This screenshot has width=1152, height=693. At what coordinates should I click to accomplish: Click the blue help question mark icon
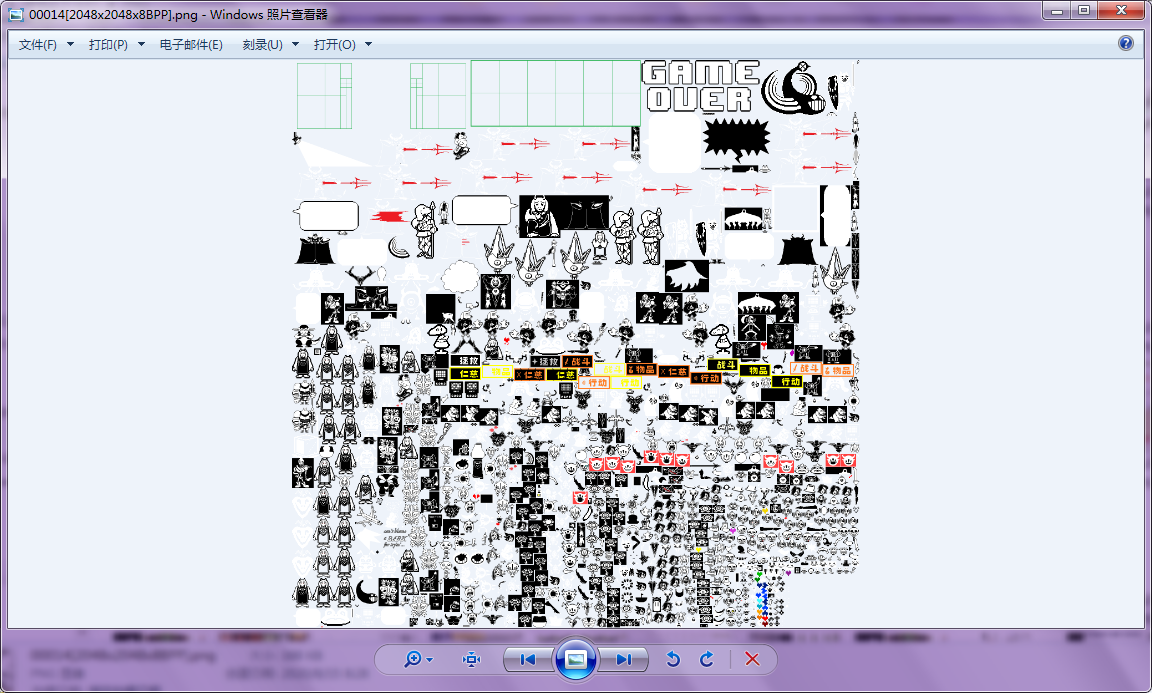(1126, 43)
